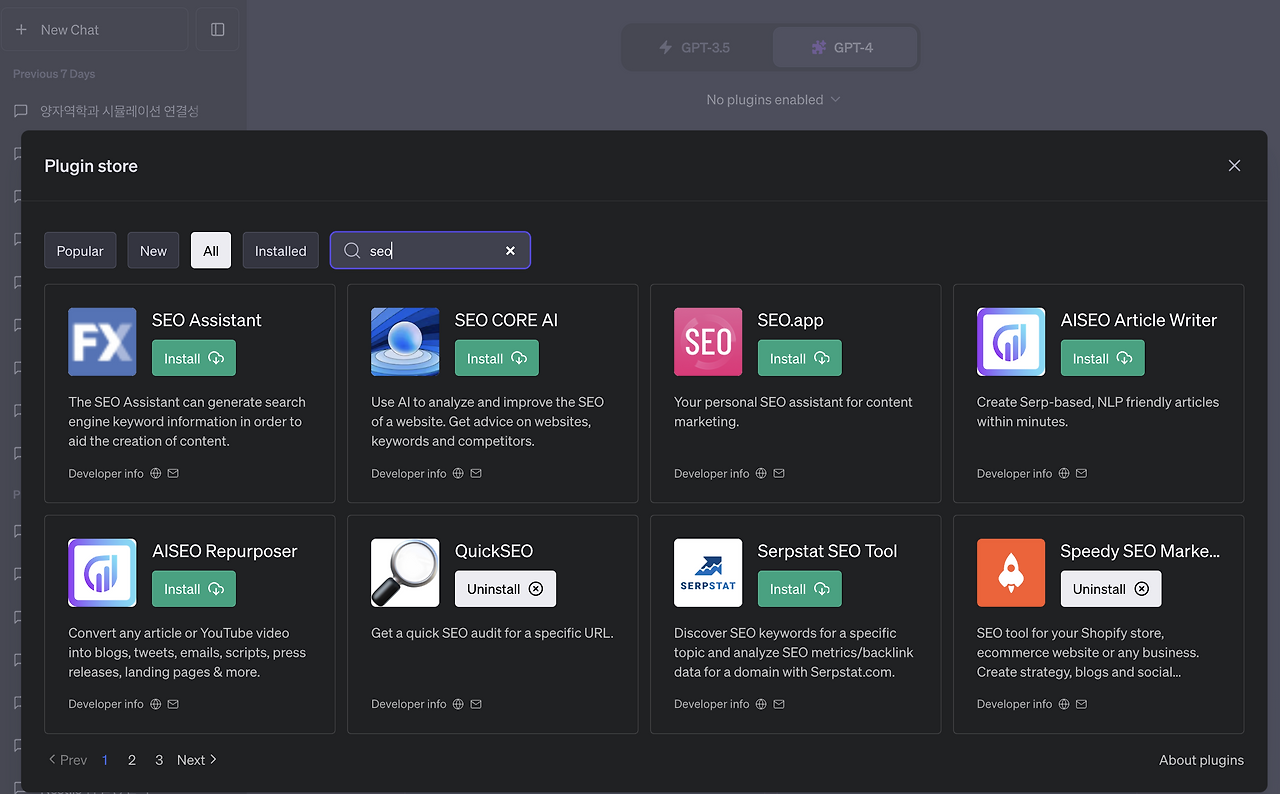Install the Serpstat SEO Tool plugin
Screen dimensions: 1280x794
point(800,589)
